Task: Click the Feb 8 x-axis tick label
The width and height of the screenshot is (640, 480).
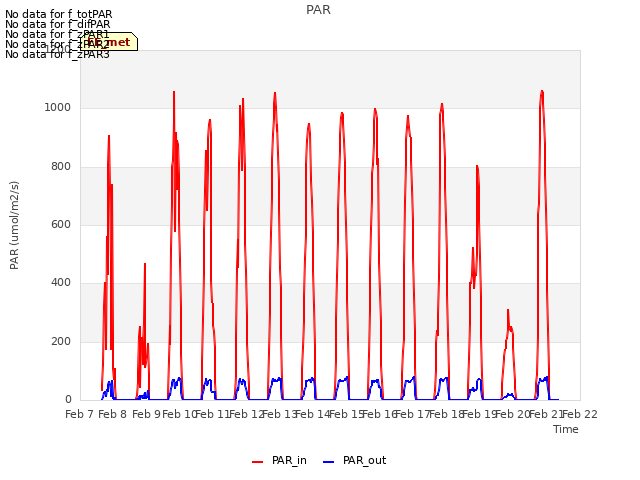Action: (x=113, y=414)
